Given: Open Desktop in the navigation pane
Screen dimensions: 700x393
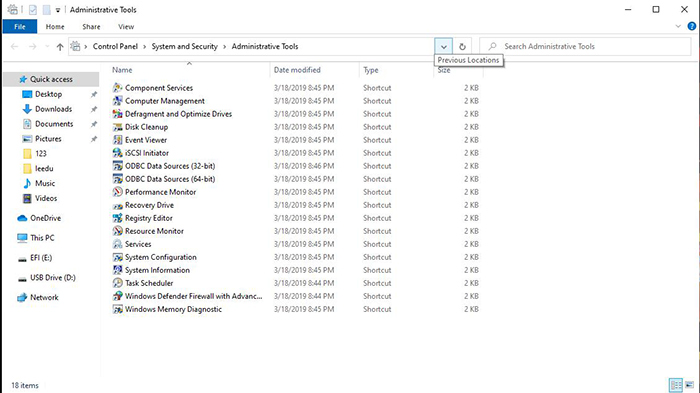Looking at the screenshot, I should pos(49,94).
